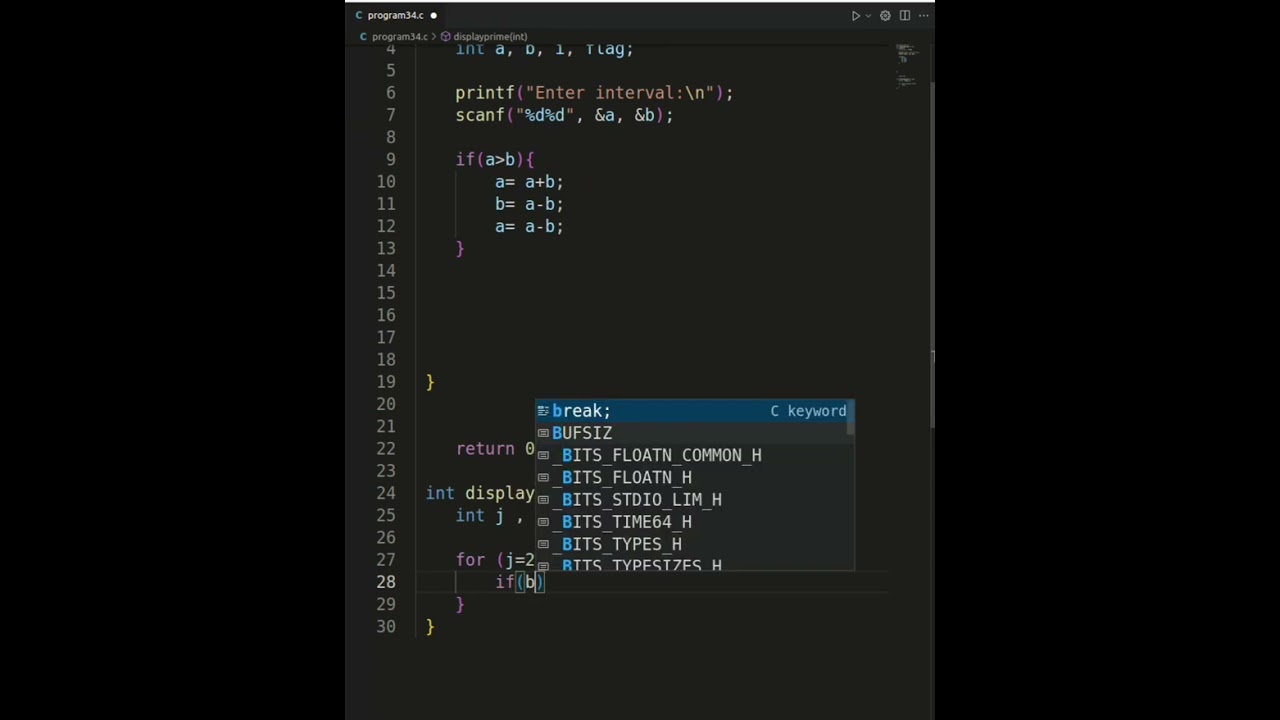1280x720 pixels.
Task: Select _BITS_TYPES_H suggestion
Action: coord(694,543)
